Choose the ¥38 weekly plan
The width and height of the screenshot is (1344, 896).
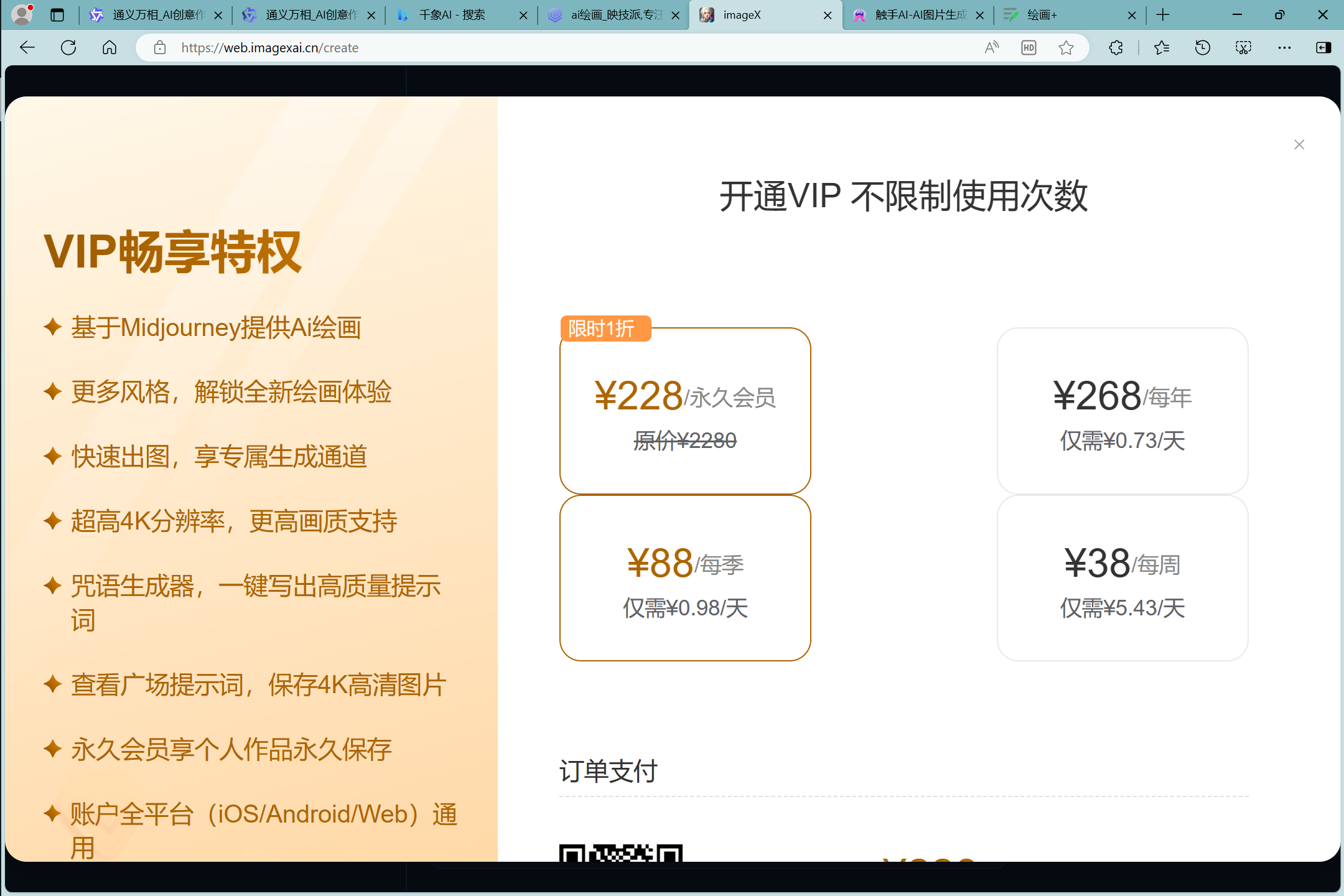[x=1122, y=579]
